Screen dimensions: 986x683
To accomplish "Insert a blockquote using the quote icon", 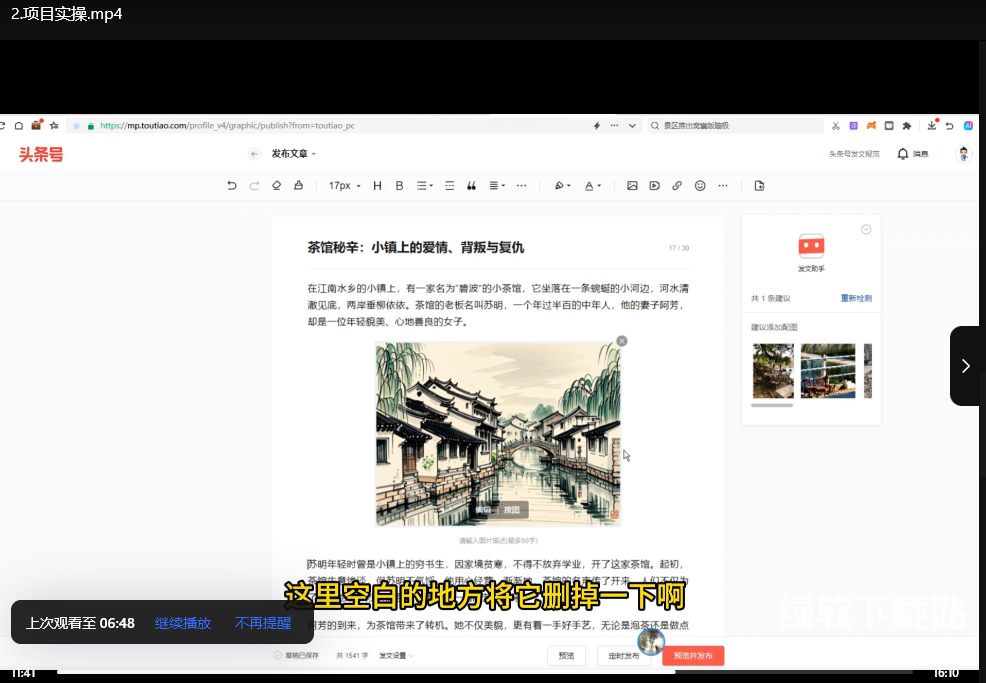I will point(471,186).
